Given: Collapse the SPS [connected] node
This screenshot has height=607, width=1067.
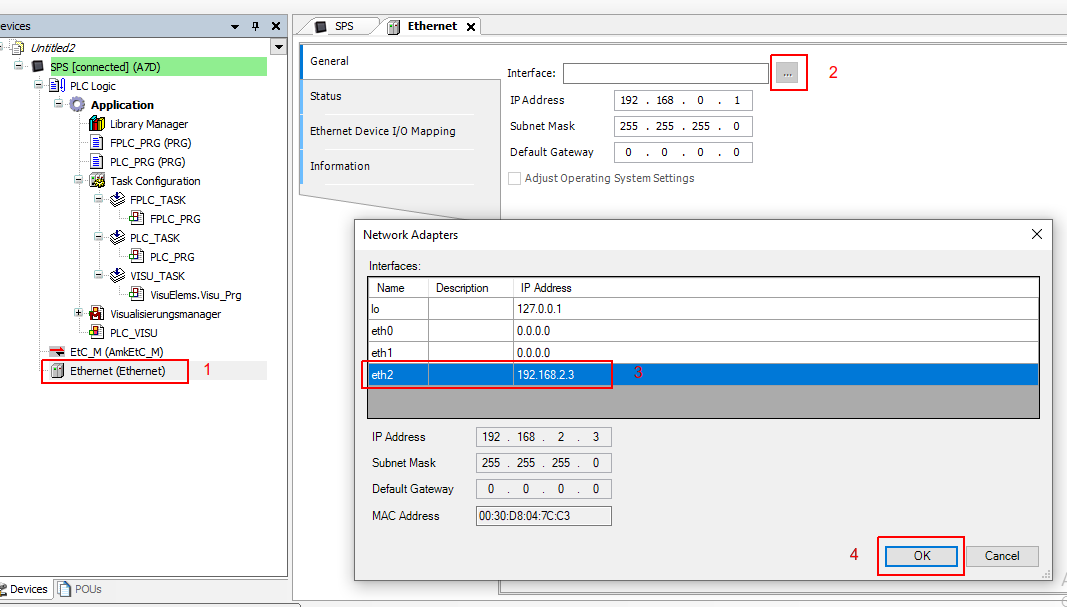Looking at the screenshot, I should point(18,66).
